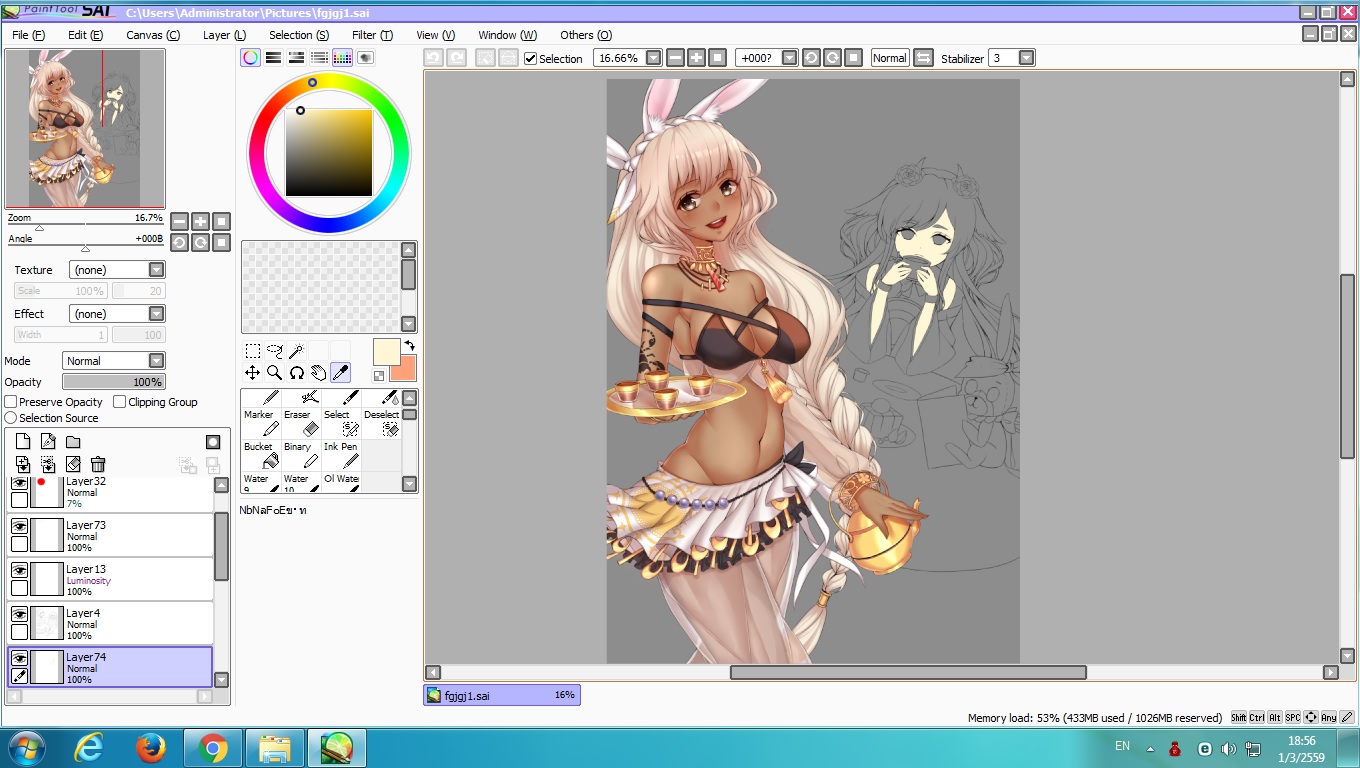This screenshot has height=768, width=1360.
Task: Create a new layer set folder
Action: click(73, 442)
